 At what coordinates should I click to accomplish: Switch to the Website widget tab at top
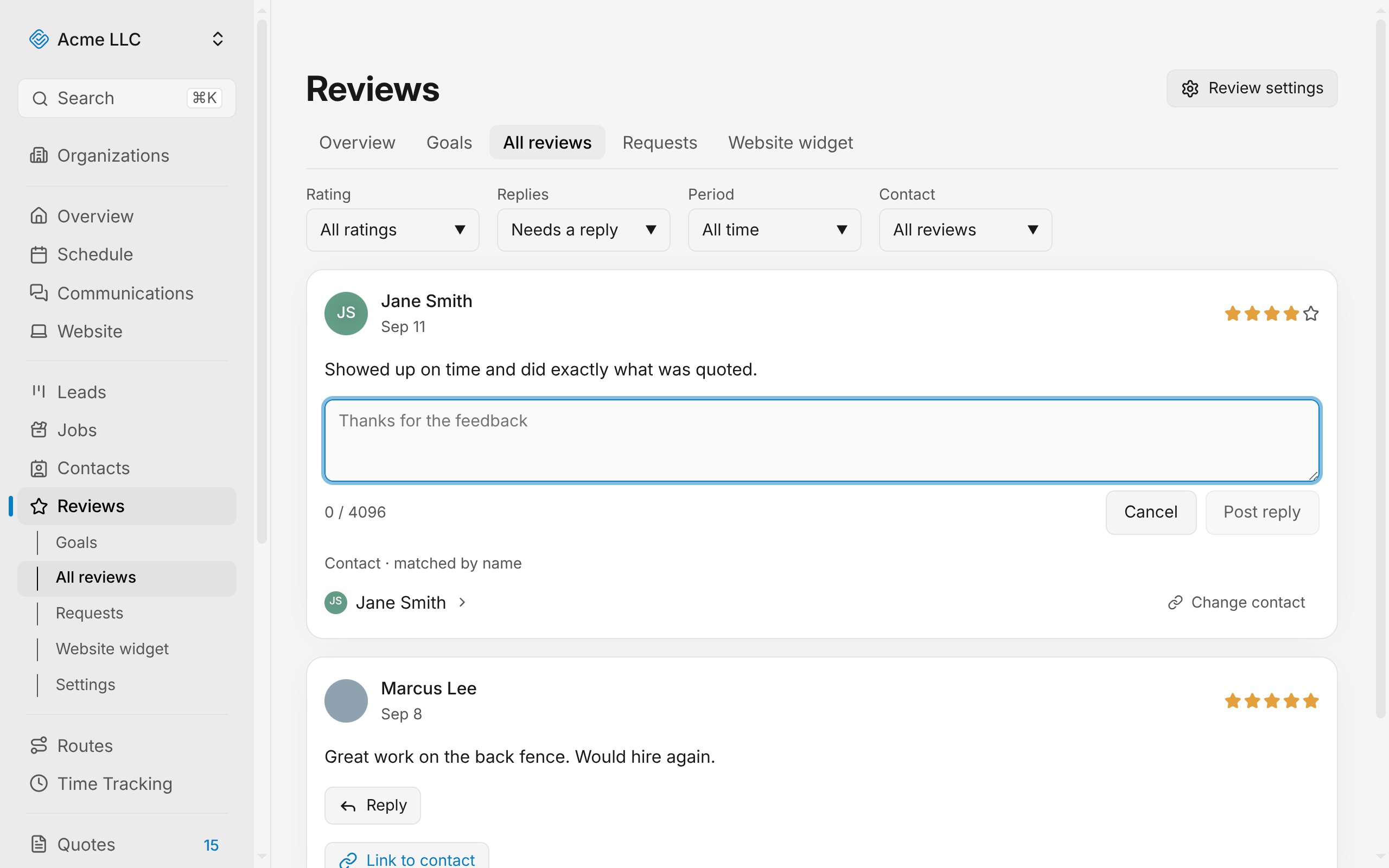[x=791, y=142]
